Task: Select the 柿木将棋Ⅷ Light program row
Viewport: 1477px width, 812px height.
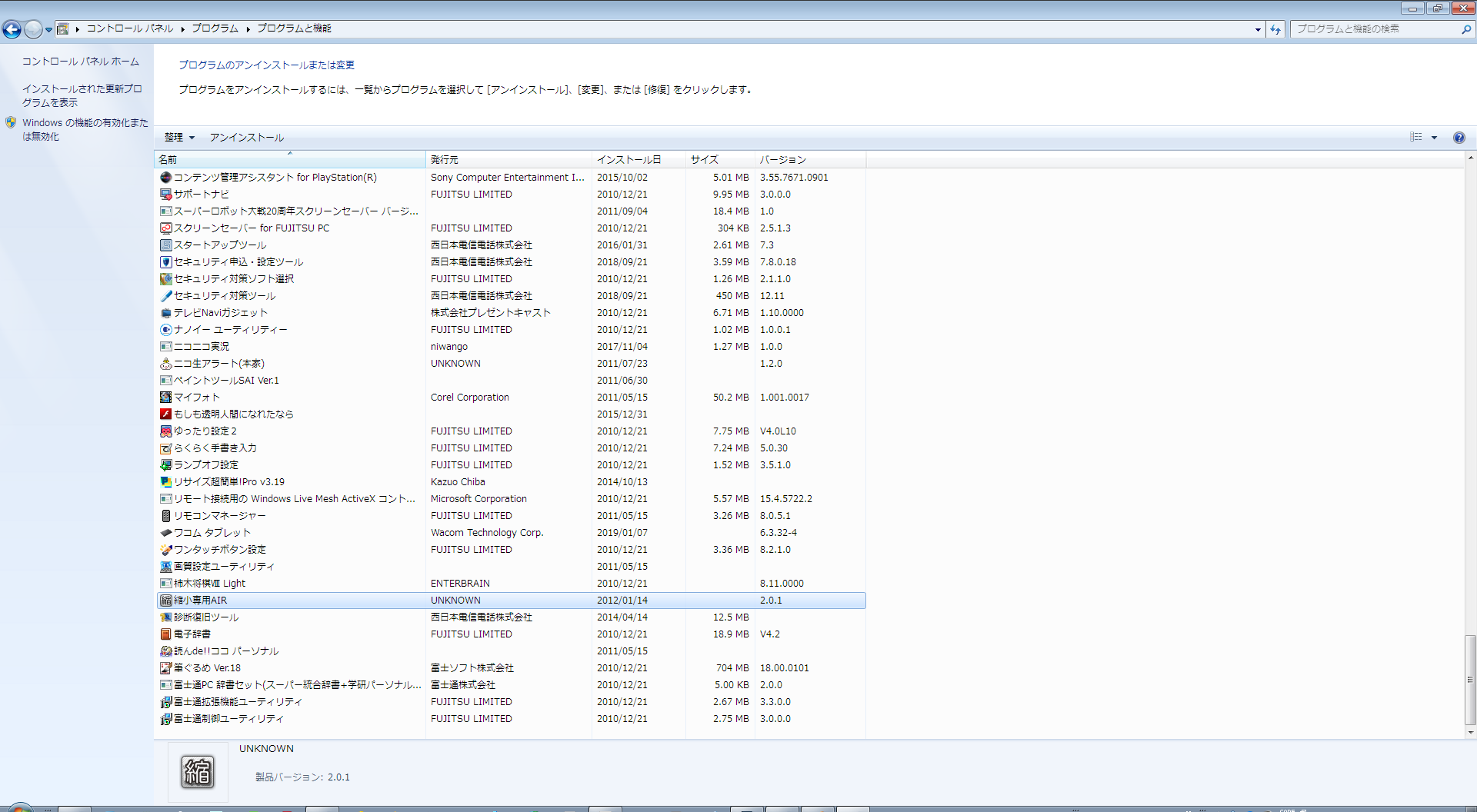Action: click(x=511, y=584)
